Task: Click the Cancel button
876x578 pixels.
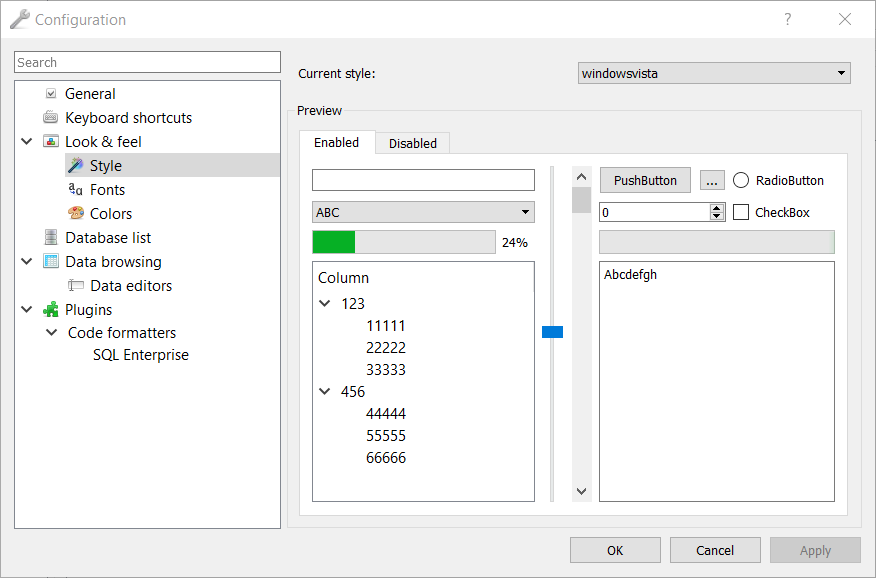Action: click(715, 551)
